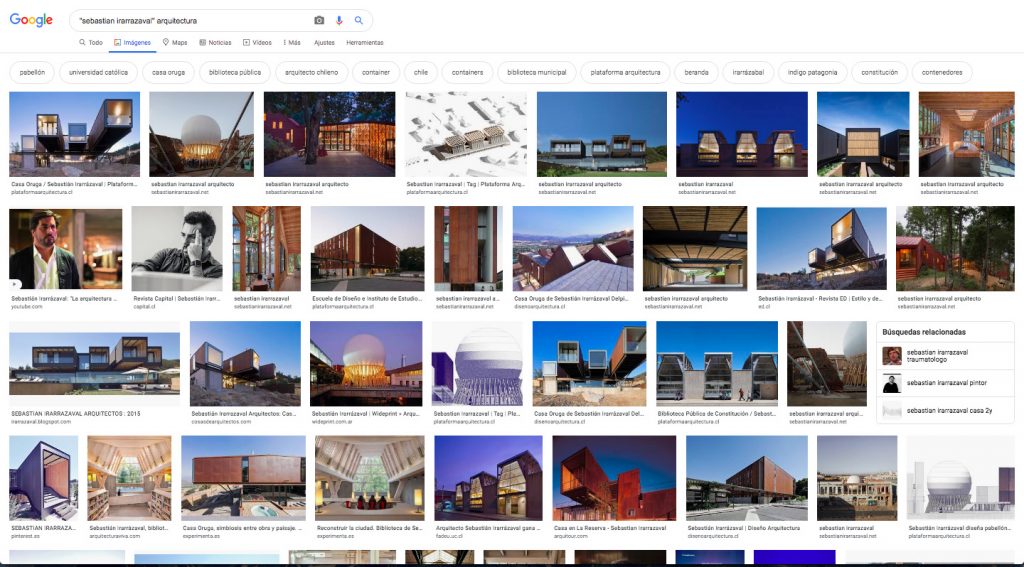Apply the 'biblioteca pública' filter chip

click(x=235, y=72)
